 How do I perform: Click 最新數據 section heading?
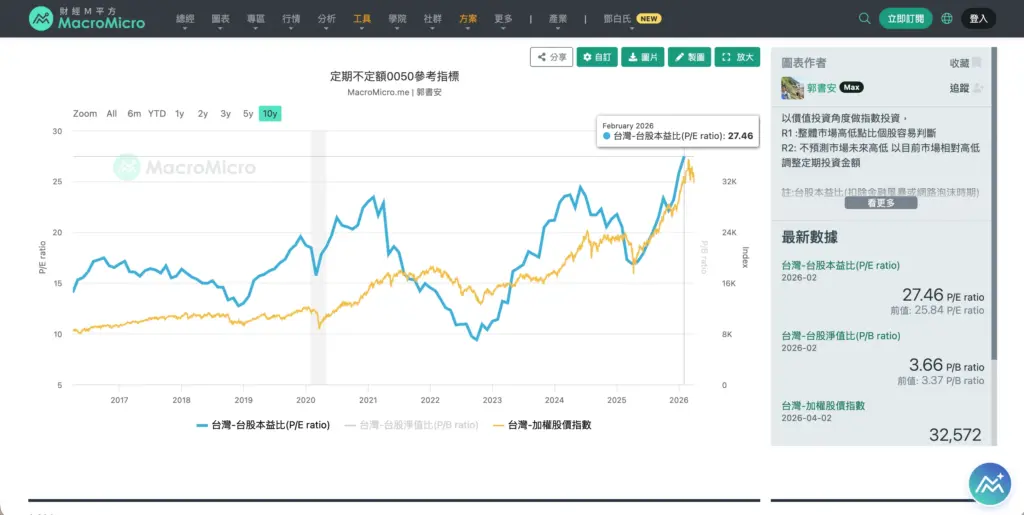click(810, 237)
